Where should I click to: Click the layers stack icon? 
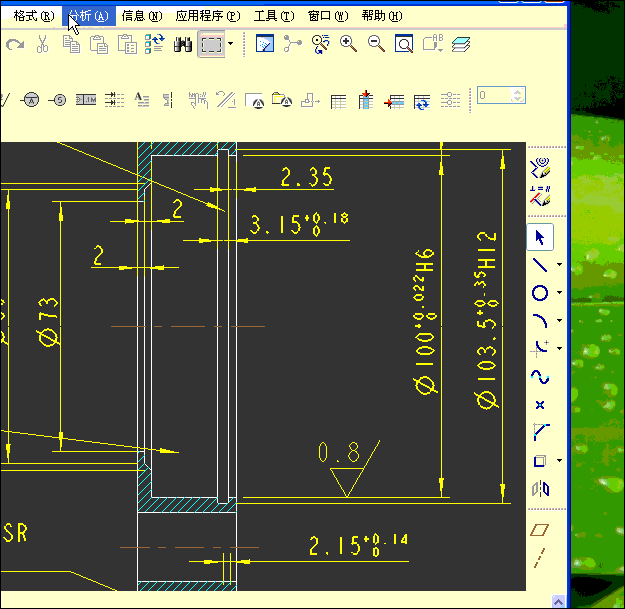point(461,44)
